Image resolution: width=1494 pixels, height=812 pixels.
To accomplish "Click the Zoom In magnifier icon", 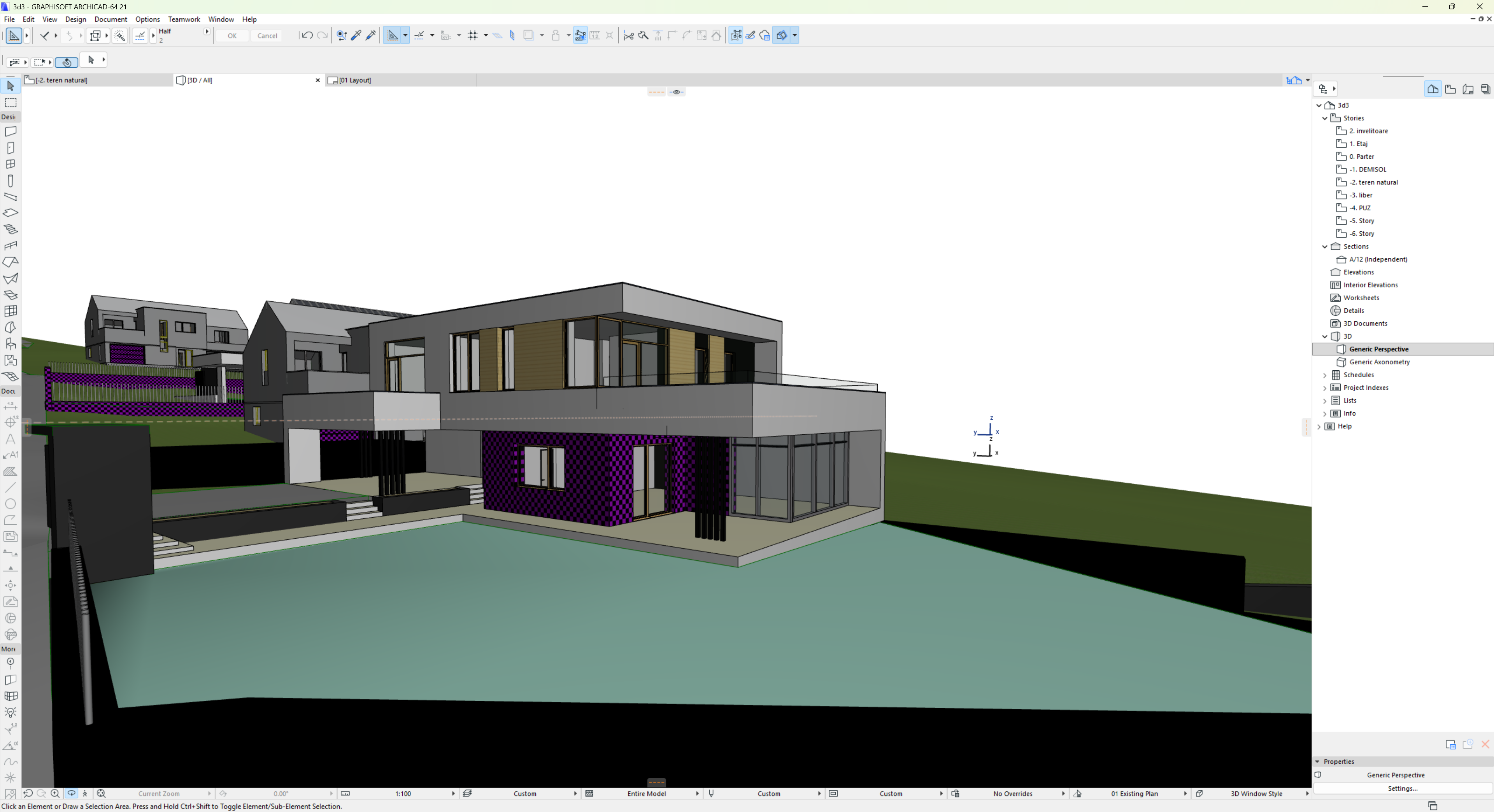I will point(55,793).
